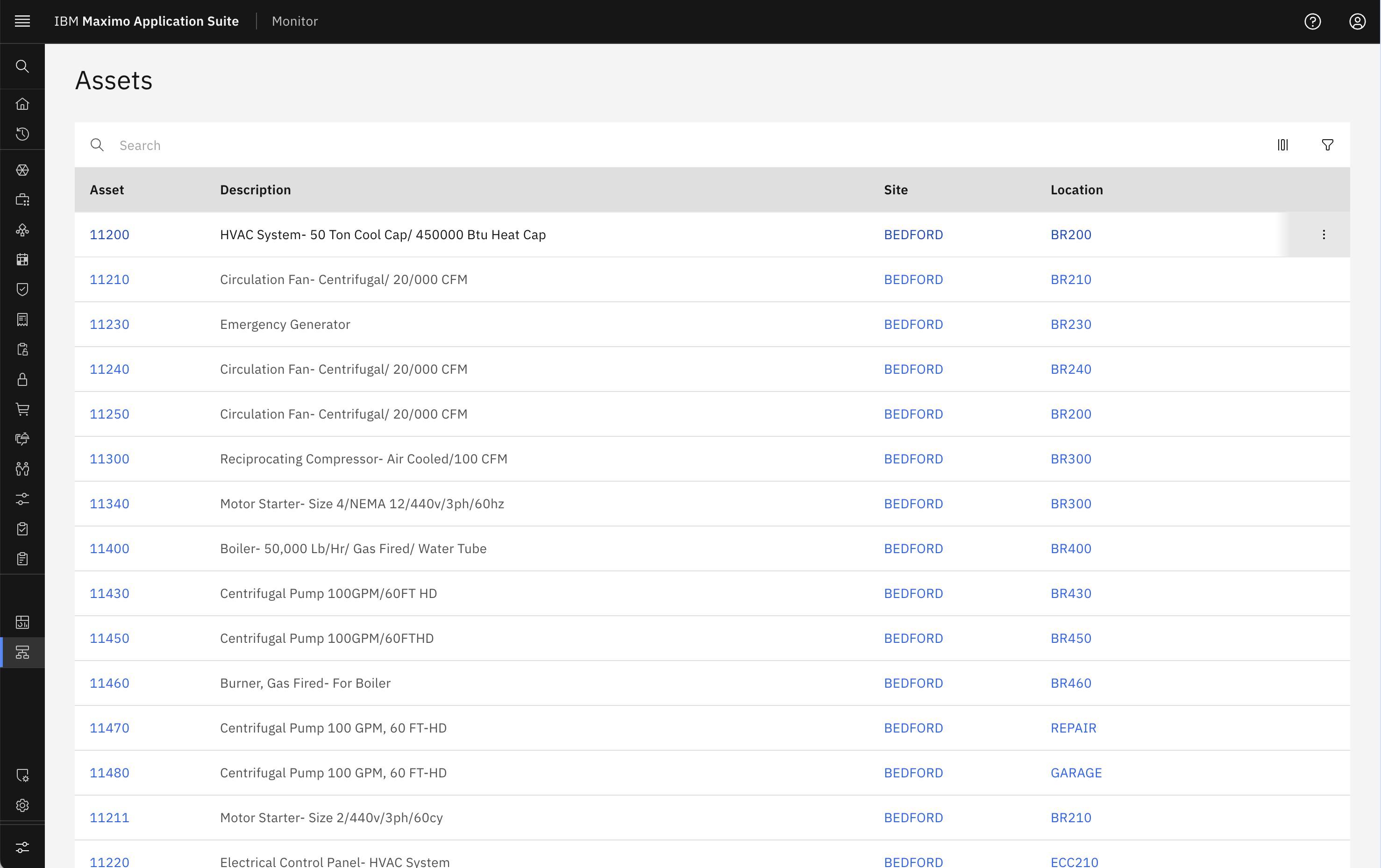
Task: Open the shield with gear sidebar icon
Action: click(x=22, y=775)
